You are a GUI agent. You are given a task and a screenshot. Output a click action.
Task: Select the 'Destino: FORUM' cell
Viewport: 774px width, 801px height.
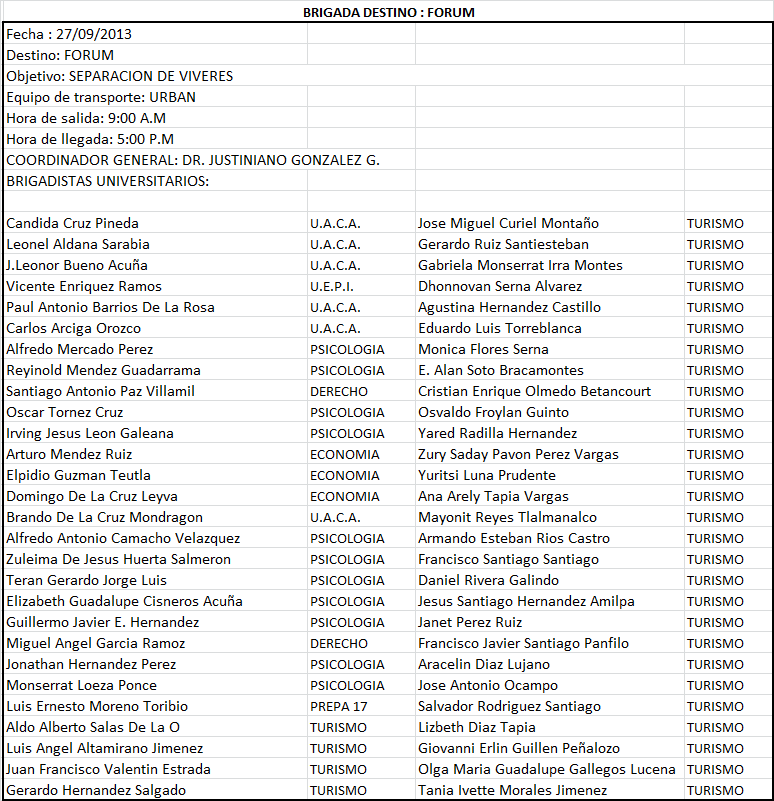tap(61, 55)
